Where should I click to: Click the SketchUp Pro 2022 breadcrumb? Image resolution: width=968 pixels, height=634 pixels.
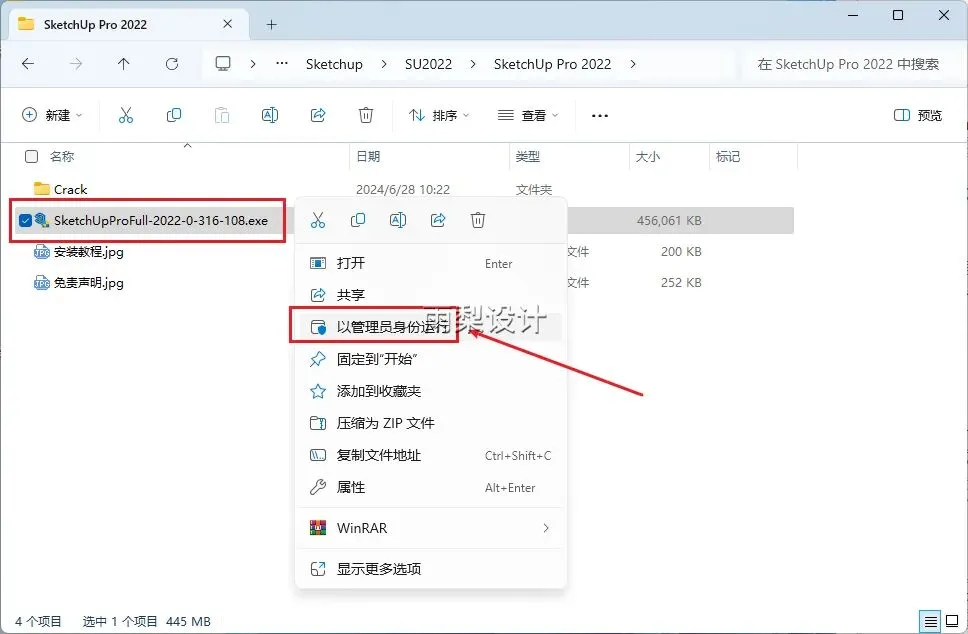[553, 64]
